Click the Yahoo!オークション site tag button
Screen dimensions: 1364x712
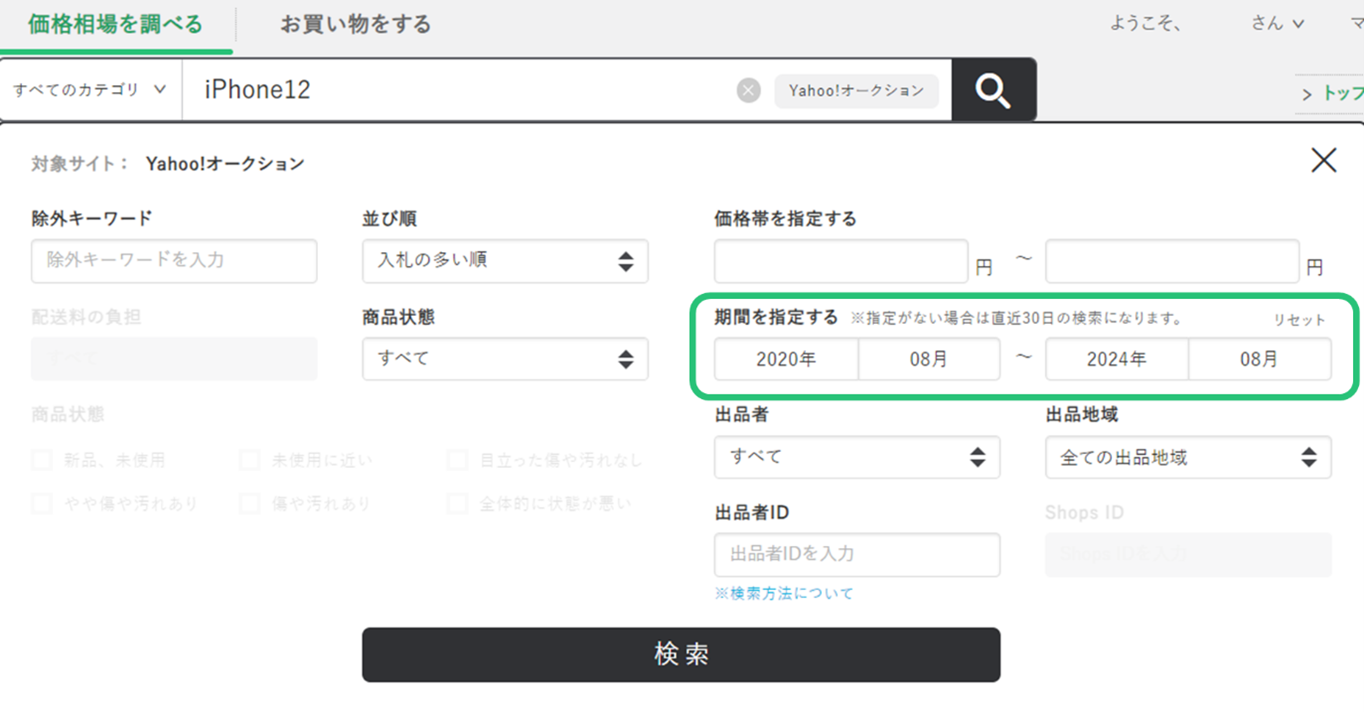856,91
